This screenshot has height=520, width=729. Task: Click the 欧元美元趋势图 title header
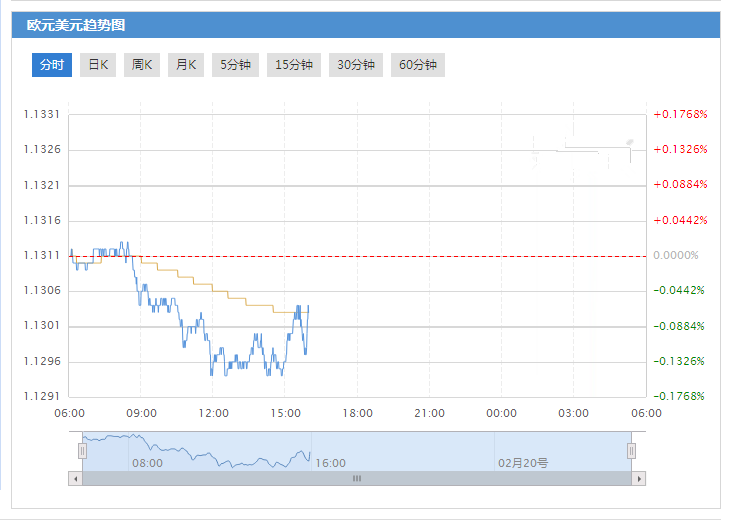click(76, 25)
